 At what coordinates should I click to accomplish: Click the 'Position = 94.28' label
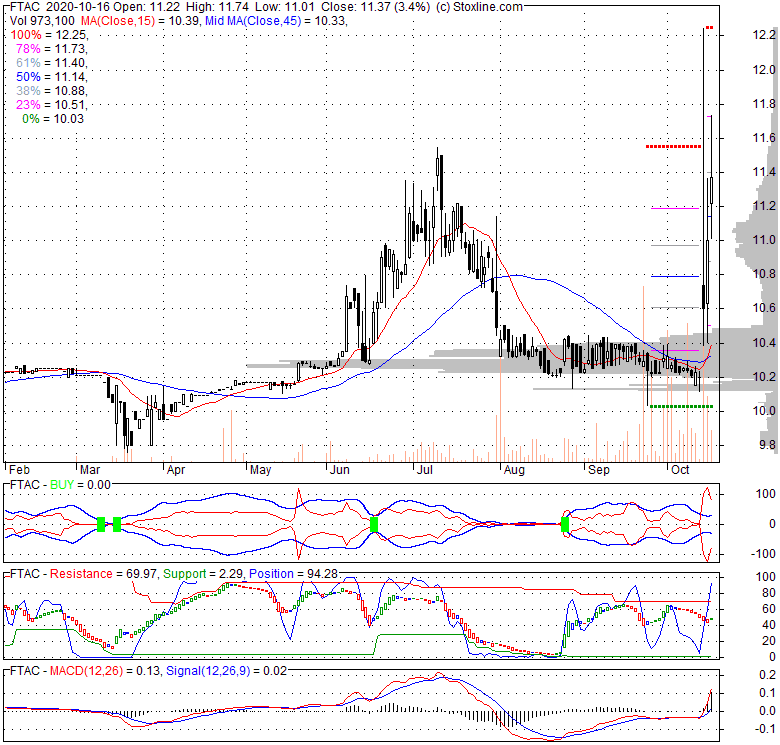pos(293,574)
